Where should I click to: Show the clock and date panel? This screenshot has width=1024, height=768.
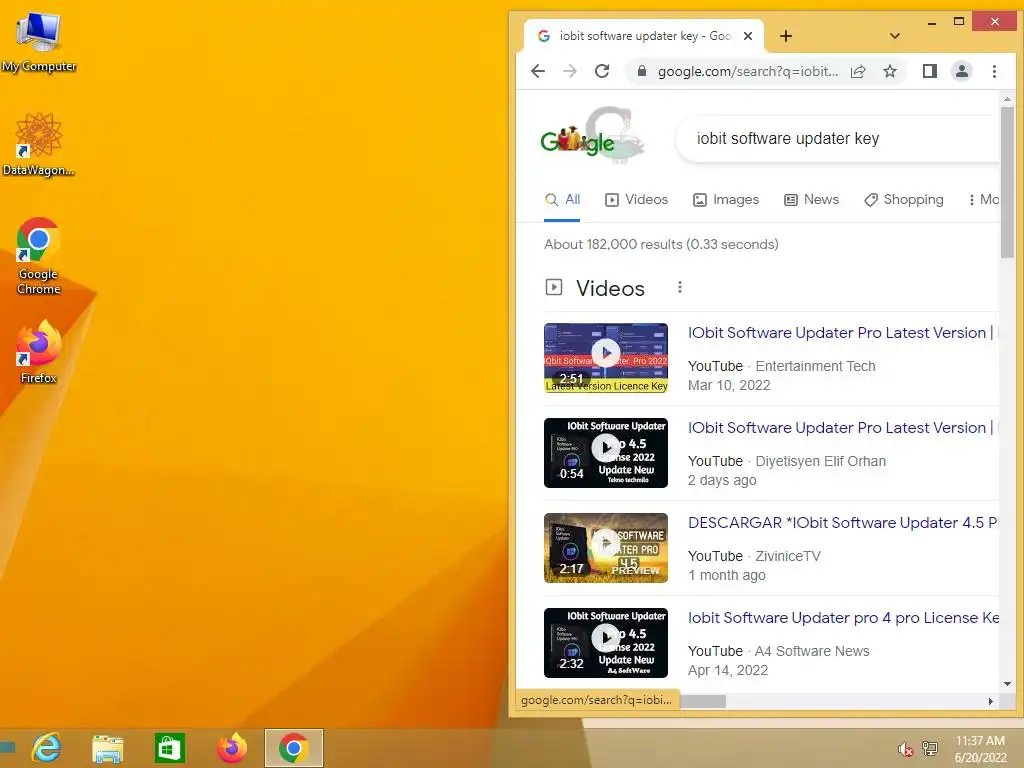[x=980, y=749]
